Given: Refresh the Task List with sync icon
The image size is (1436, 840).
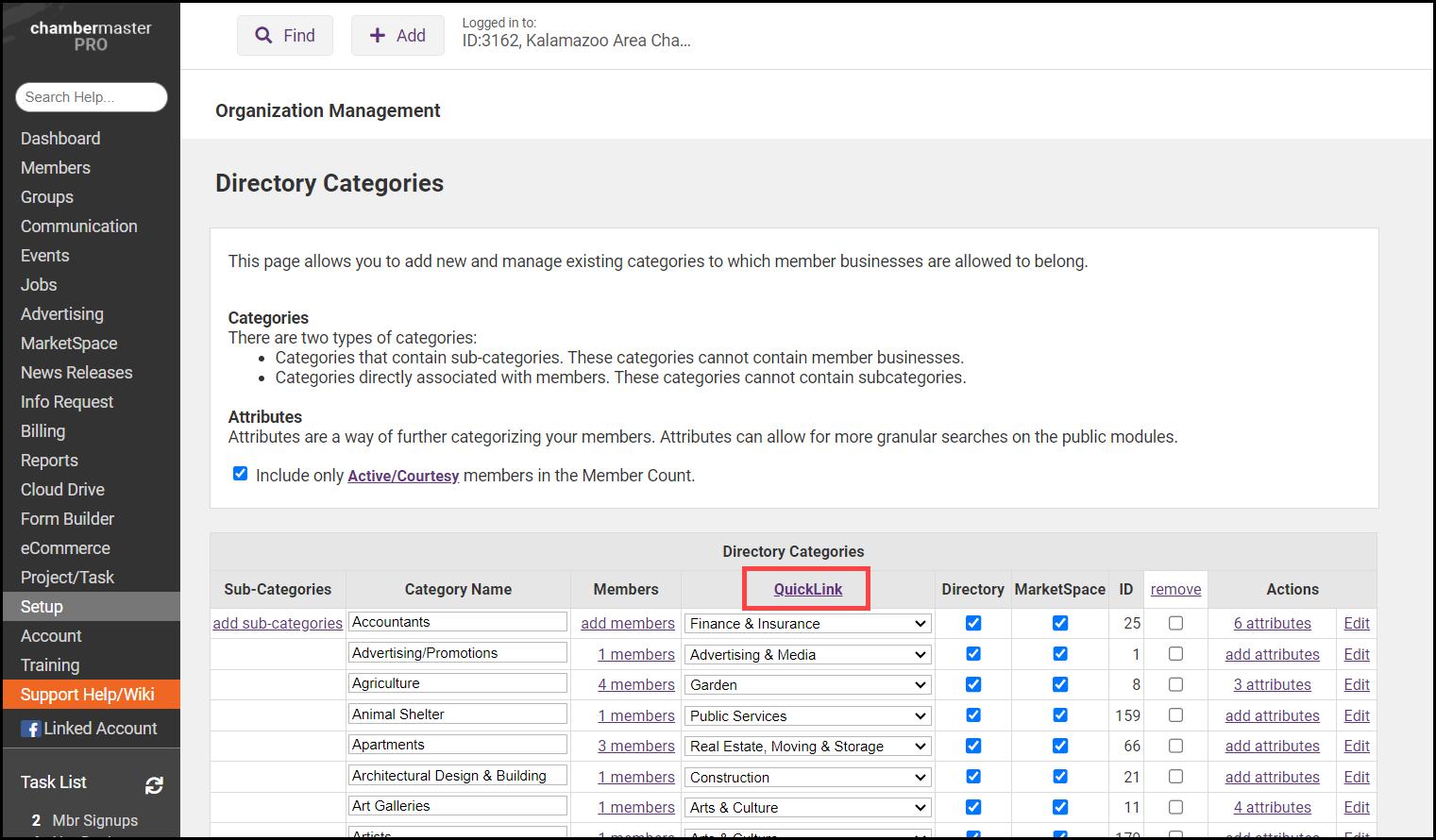Looking at the screenshot, I should (x=154, y=784).
